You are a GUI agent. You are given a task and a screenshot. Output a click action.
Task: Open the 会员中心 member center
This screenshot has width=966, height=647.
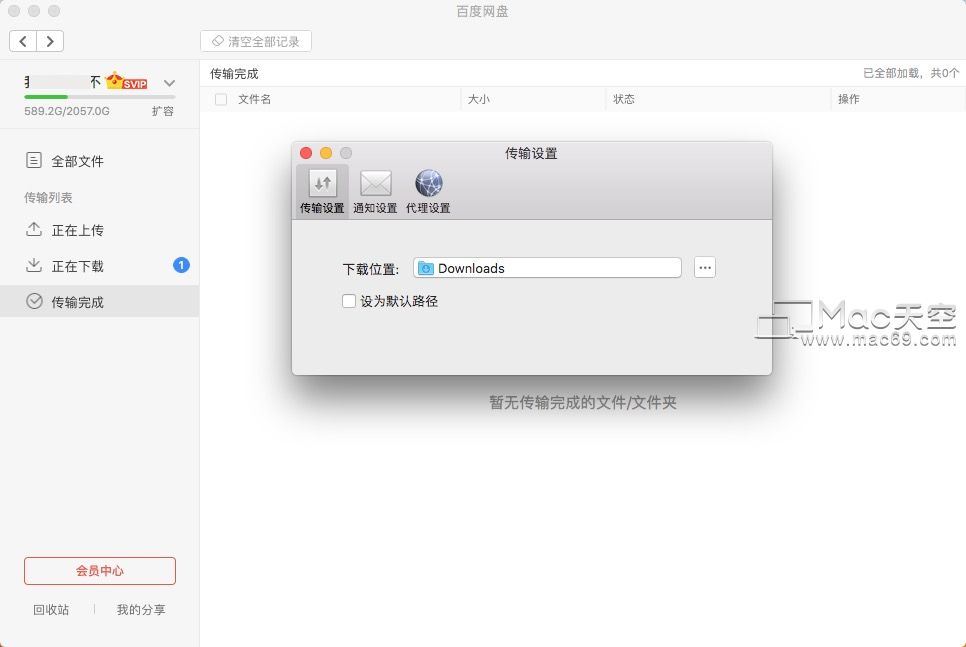coord(100,571)
